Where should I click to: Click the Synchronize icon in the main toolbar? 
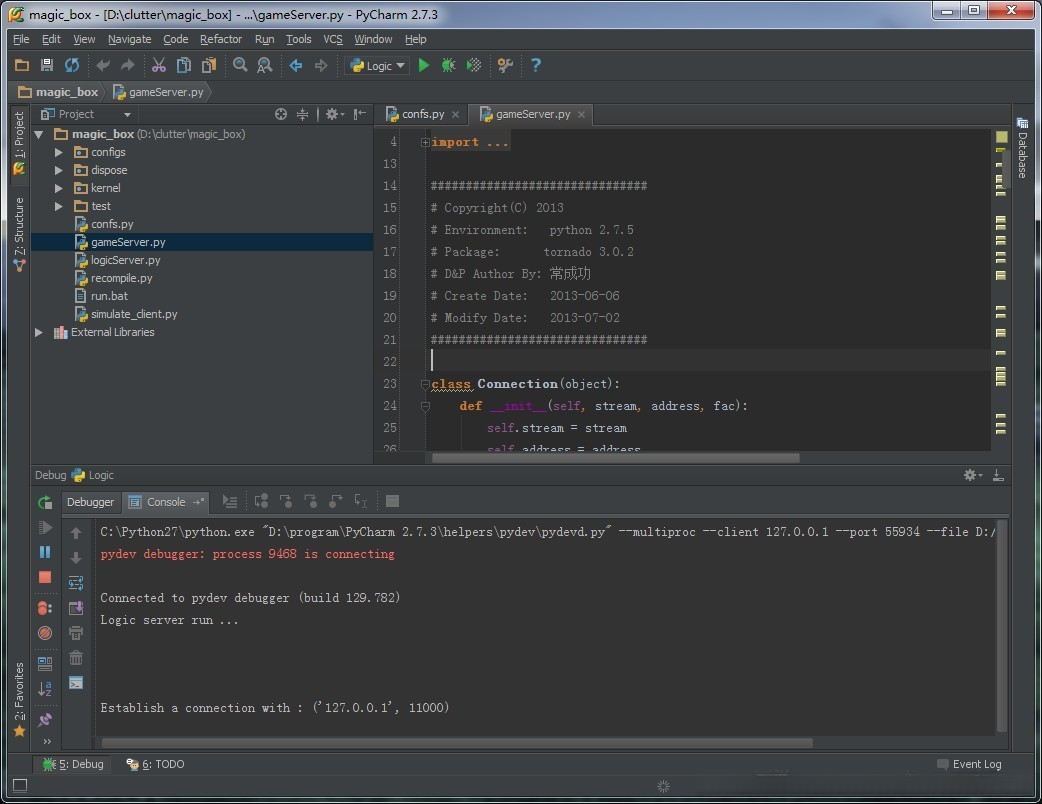pyautogui.click(x=72, y=65)
